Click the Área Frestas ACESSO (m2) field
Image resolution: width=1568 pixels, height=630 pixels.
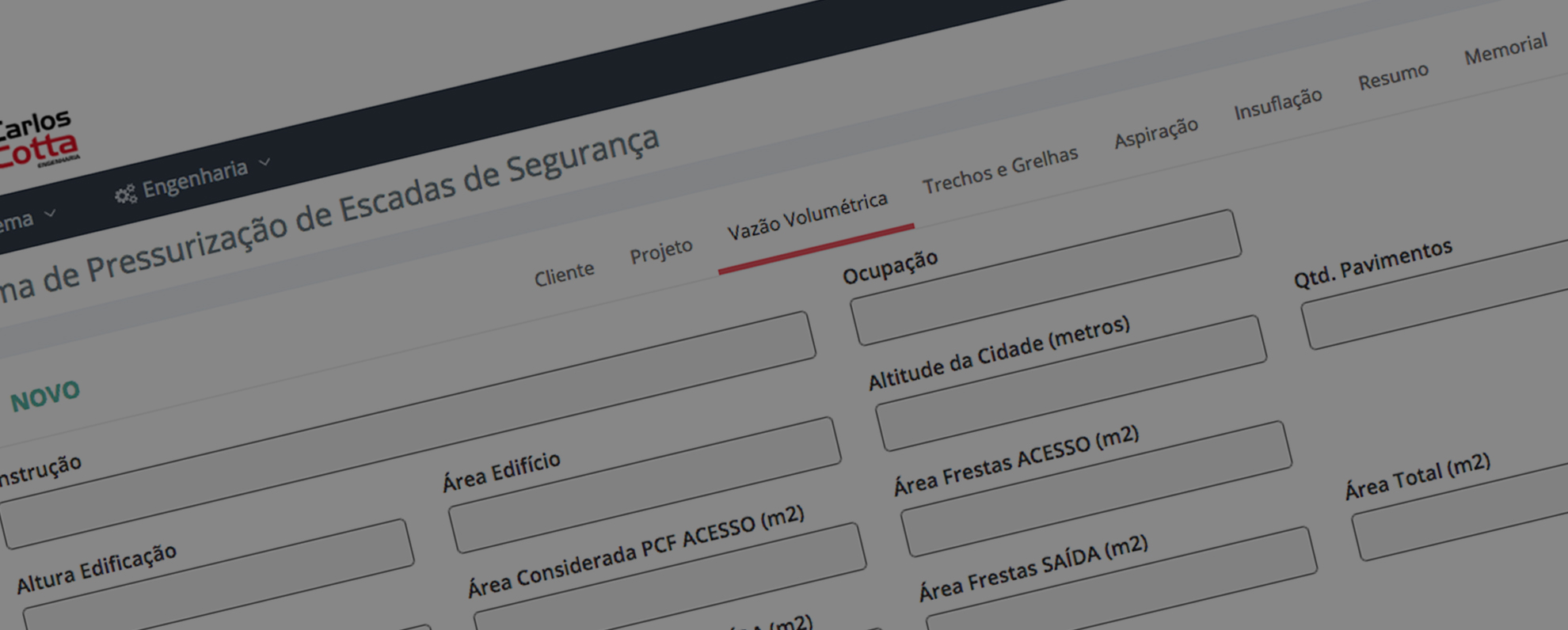(1096, 488)
